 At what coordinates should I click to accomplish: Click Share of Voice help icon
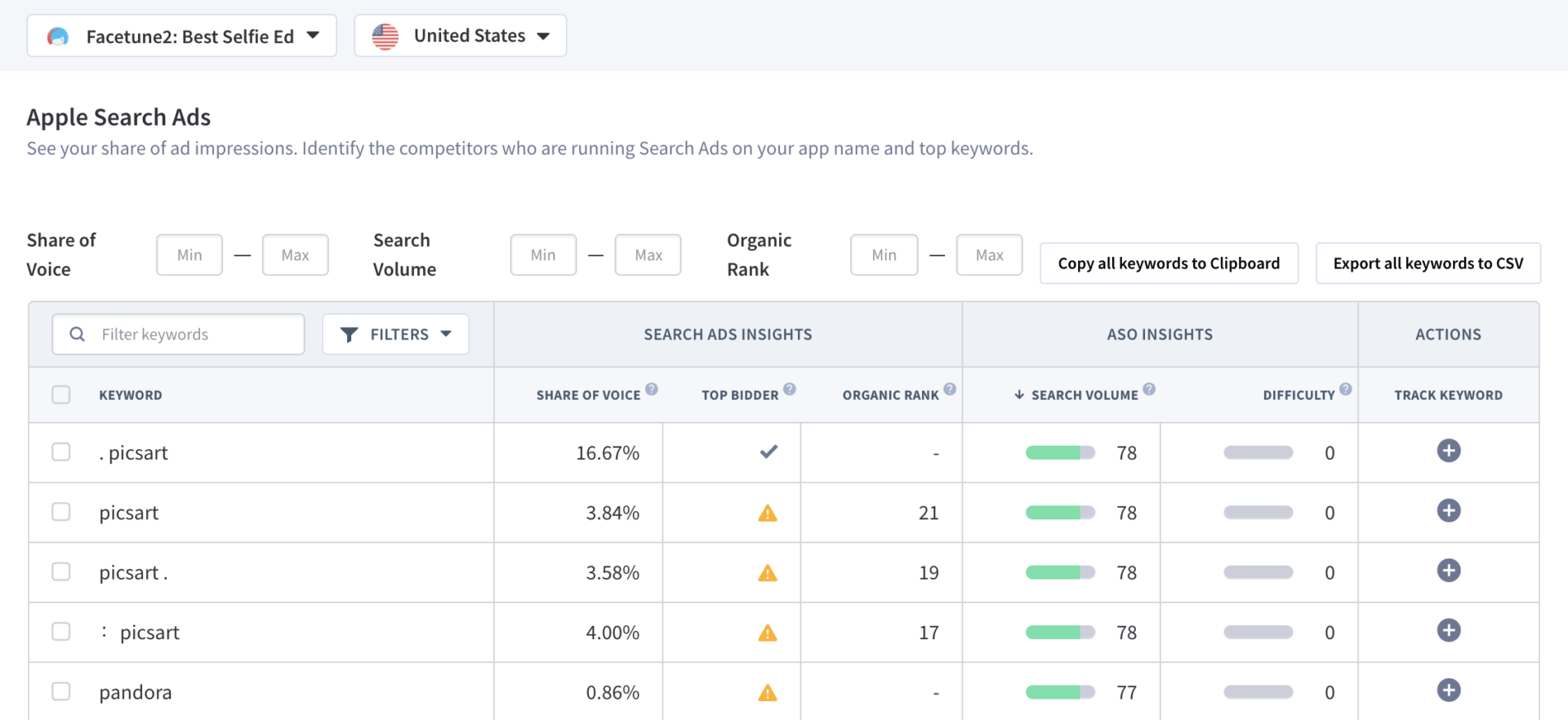652,389
